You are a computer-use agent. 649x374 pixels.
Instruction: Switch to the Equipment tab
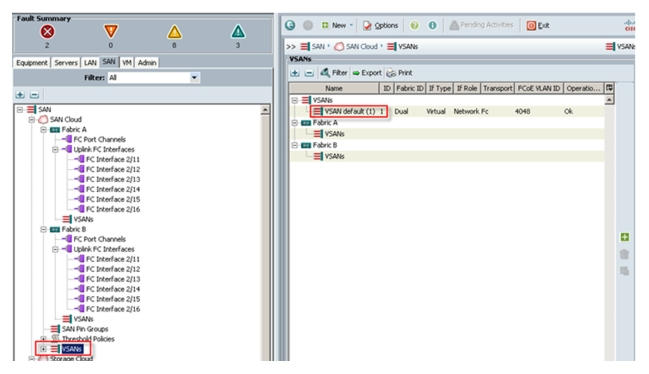click(x=32, y=63)
